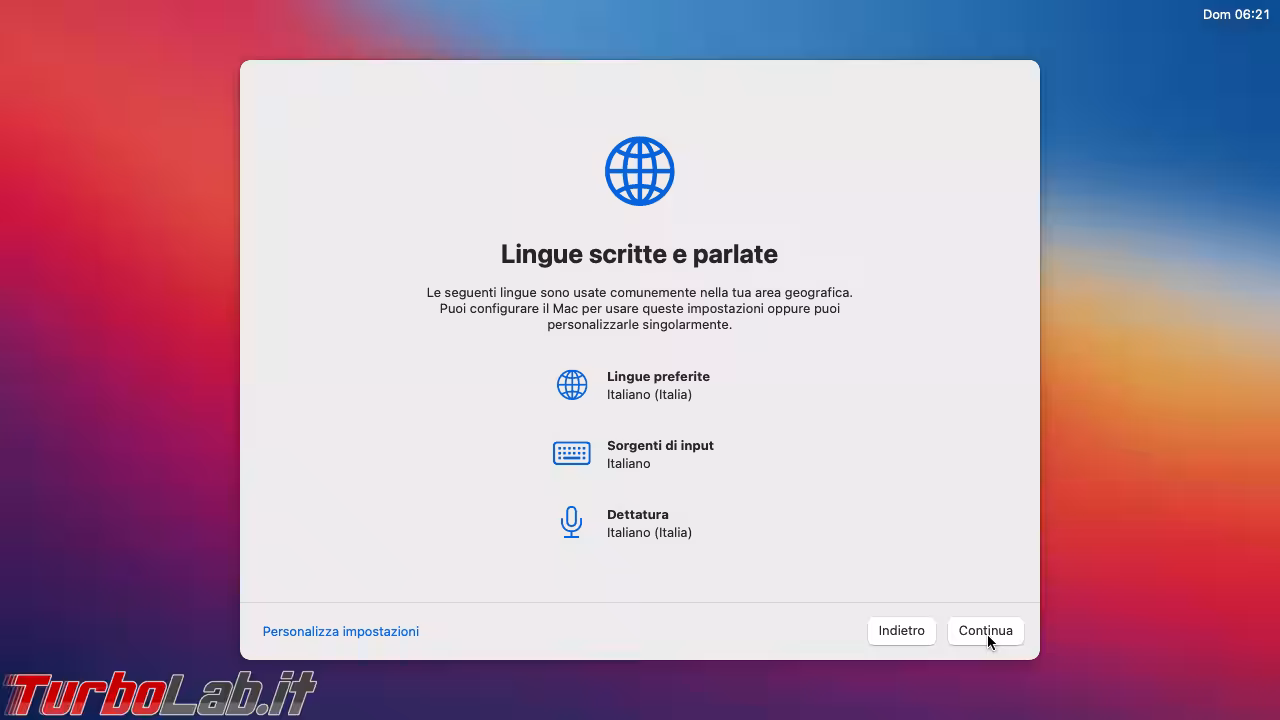Click the description line starting with Puoi configurare

(x=639, y=309)
